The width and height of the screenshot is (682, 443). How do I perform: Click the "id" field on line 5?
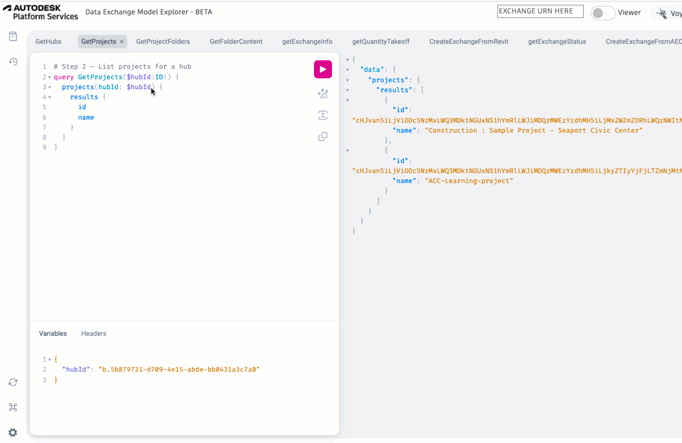(x=82, y=107)
